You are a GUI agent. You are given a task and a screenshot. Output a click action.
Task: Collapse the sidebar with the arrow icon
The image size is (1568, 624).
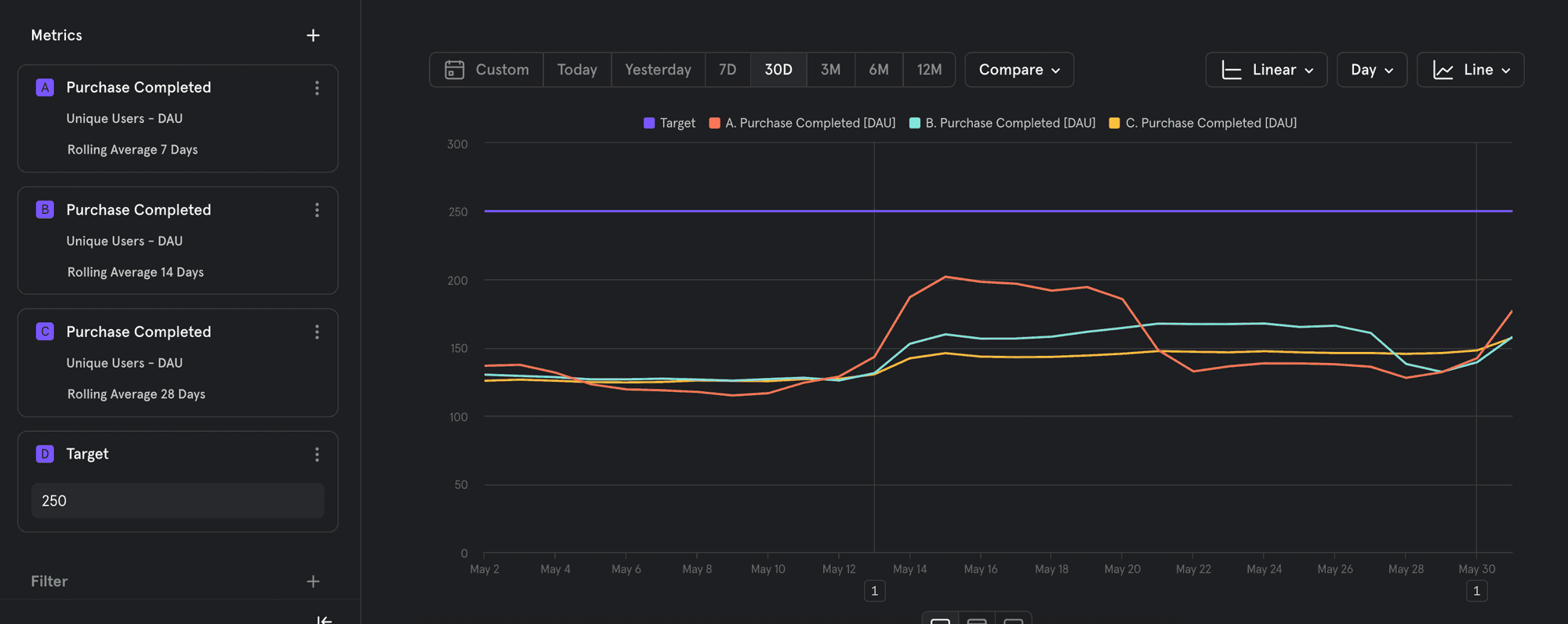(x=324, y=619)
